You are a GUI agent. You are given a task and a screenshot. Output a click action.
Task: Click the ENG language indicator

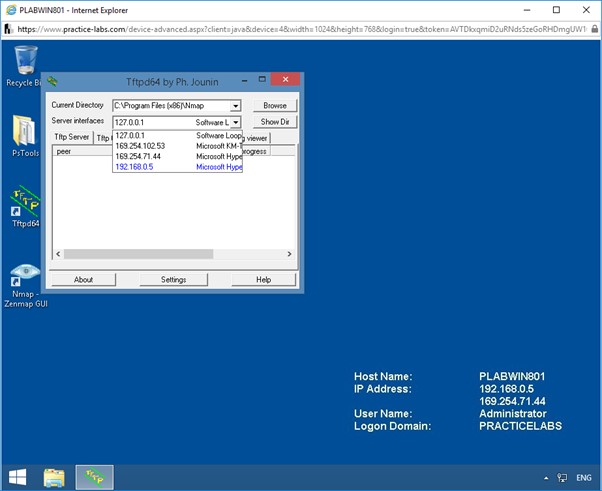point(584,478)
